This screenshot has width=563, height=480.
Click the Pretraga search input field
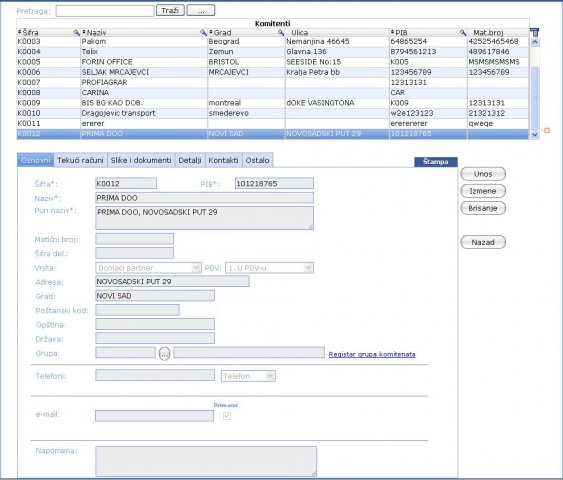click(105, 11)
